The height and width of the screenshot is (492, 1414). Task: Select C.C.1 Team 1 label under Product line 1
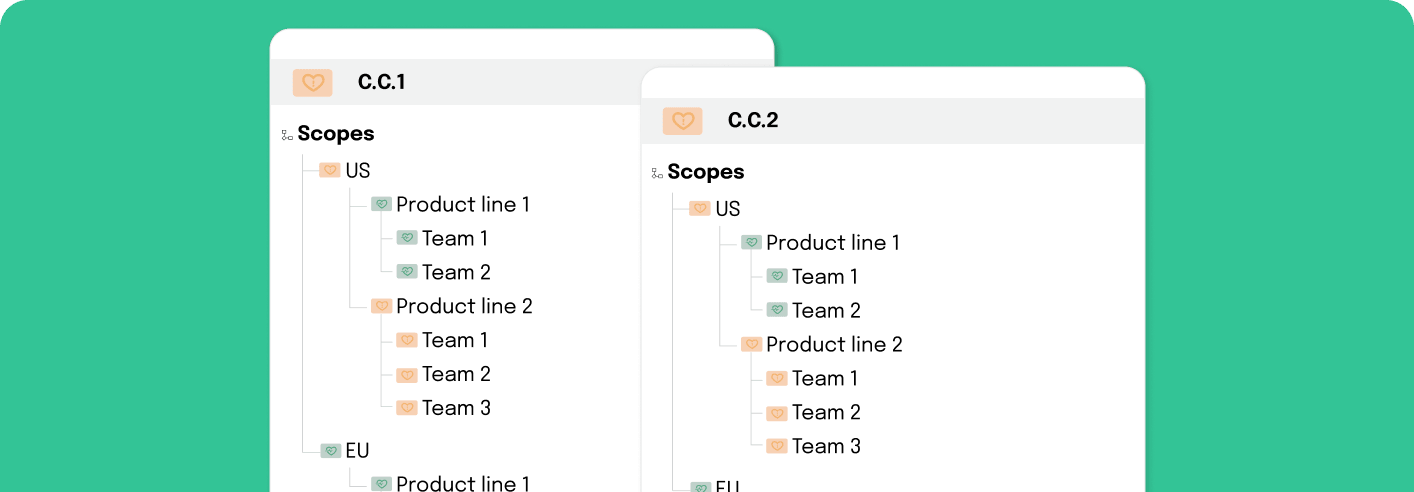[455, 238]
